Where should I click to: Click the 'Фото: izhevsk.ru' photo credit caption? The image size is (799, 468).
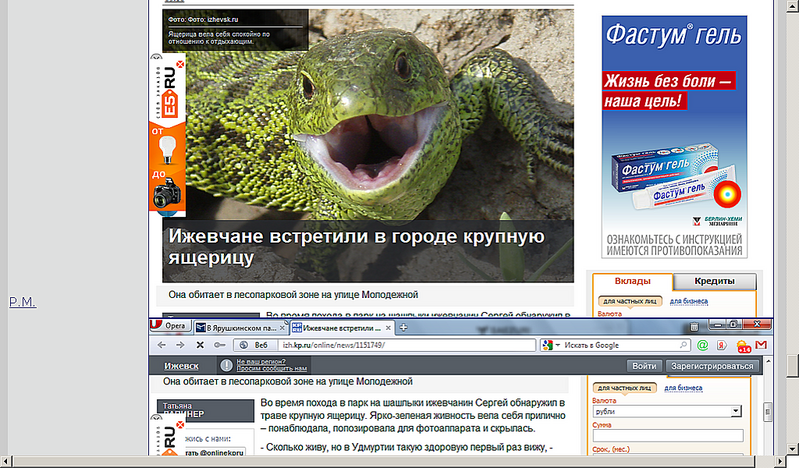coord(203,19)
